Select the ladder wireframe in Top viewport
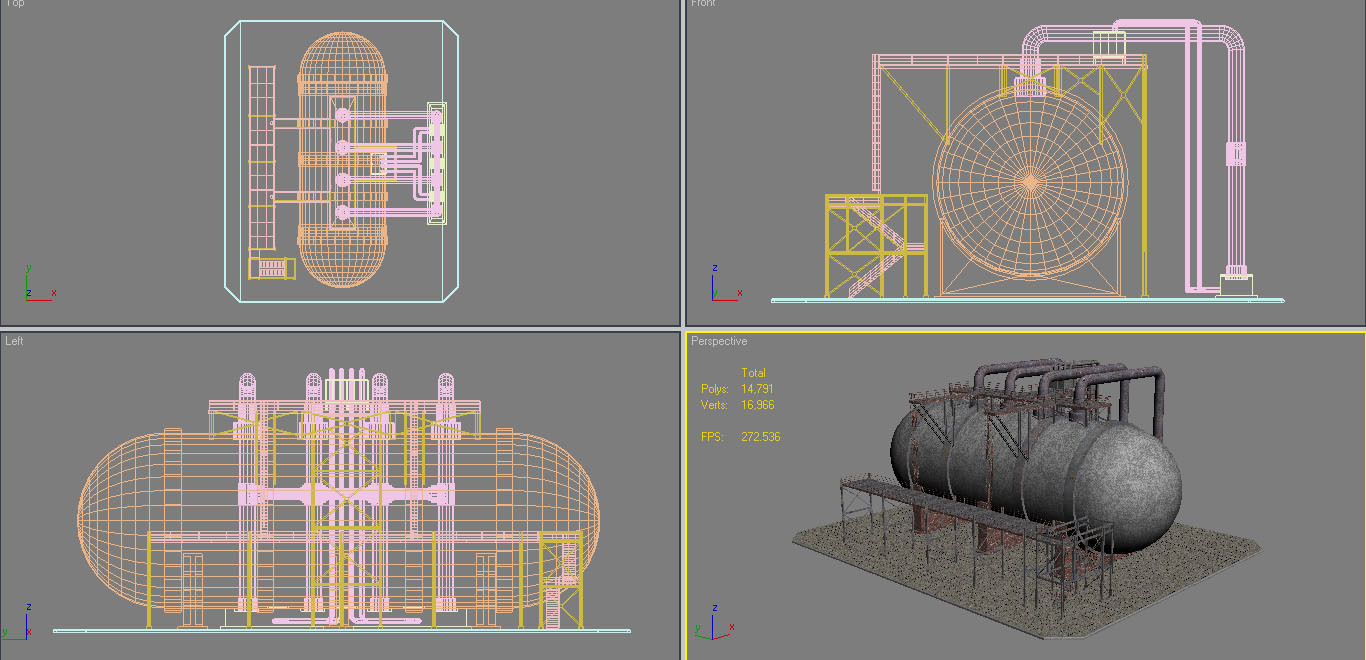 [261, 157]
